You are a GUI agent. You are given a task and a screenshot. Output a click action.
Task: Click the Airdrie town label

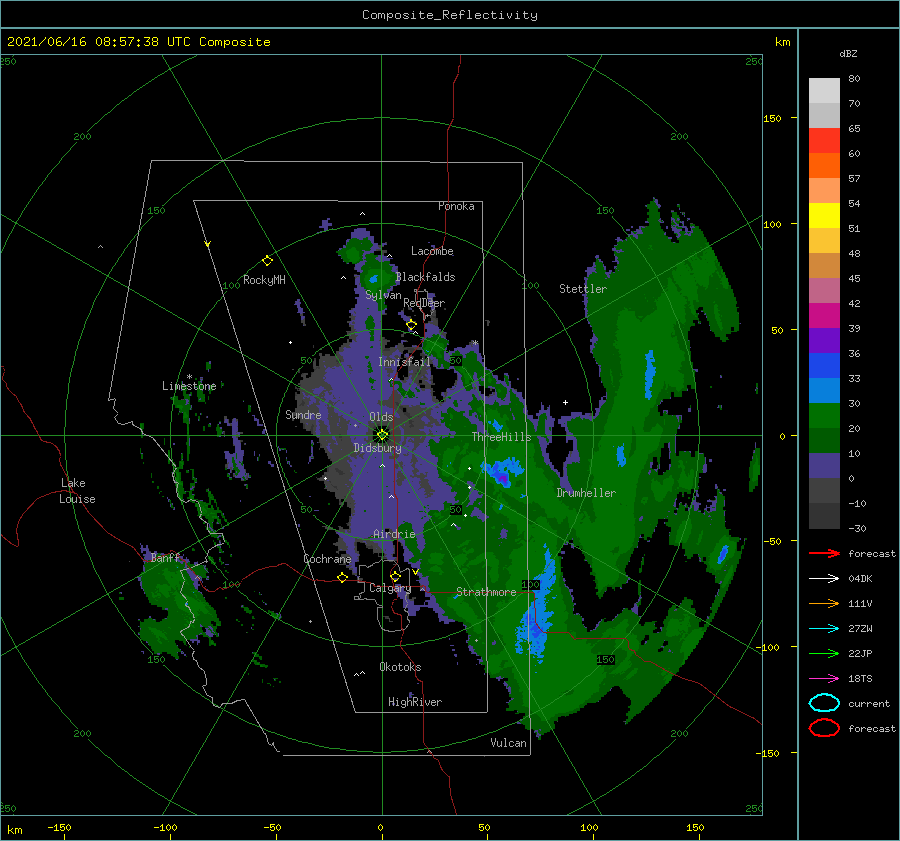394,534
